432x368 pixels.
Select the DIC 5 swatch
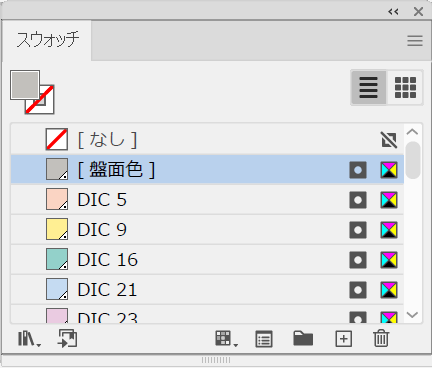click(x=207, y=199)
